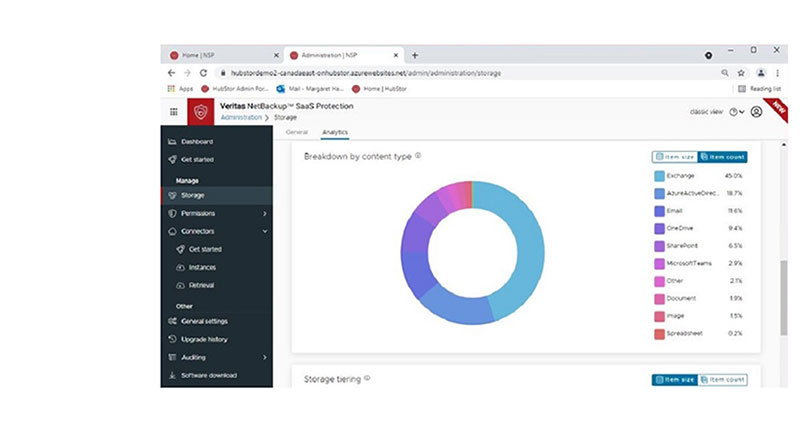Click the address bar zoom magnifier icon
Viewport: 800px width, 438px height.
click(x=724, y=73)
